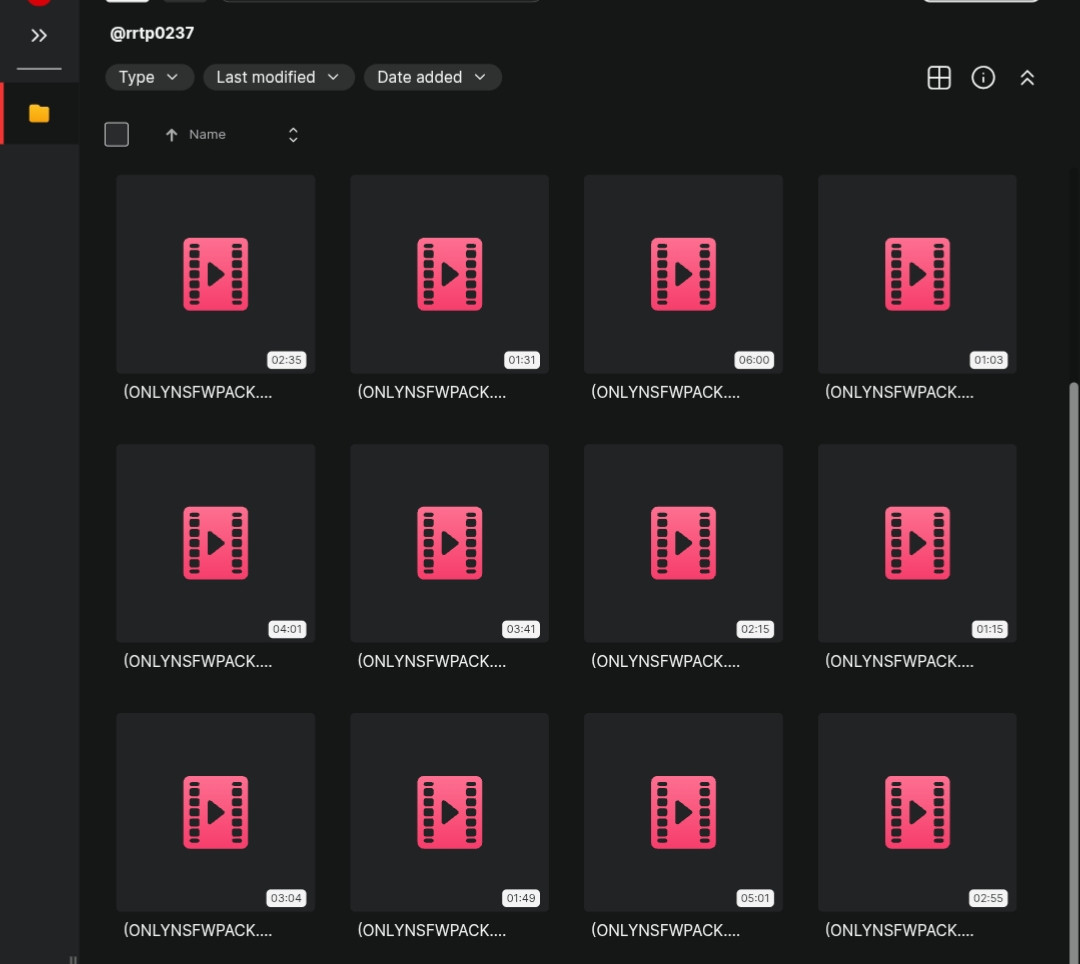1080x964 pixels.
Task: Collapse the header with the double chevron up icon
Action: [1027, 78]
